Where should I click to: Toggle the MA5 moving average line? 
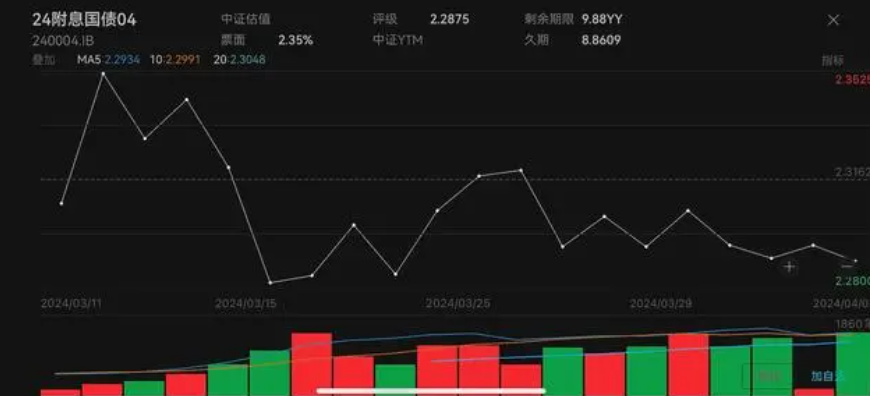click(109, 60)
